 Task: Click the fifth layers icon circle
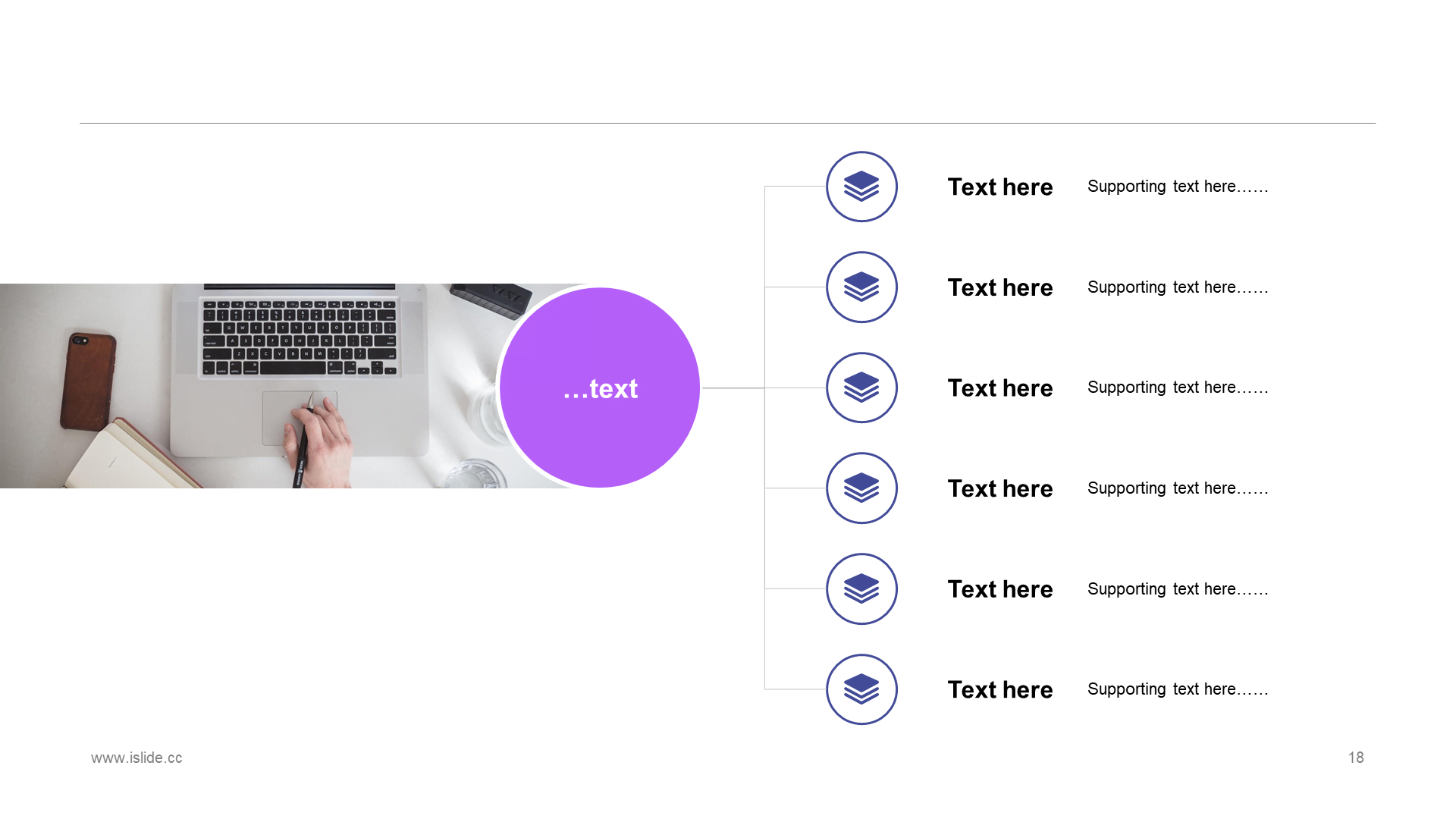(861, 589)
